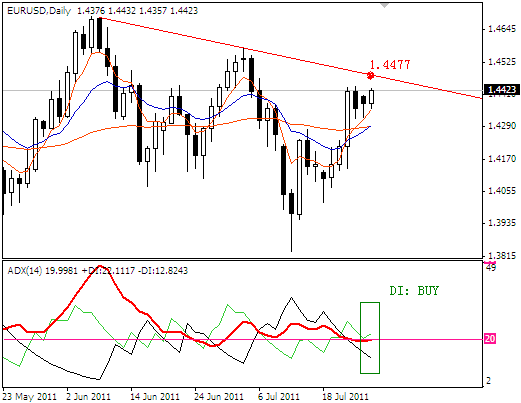Click the 1.4055 price axis label
This screenshot has height=403, width=521.
tap(502, 191)
